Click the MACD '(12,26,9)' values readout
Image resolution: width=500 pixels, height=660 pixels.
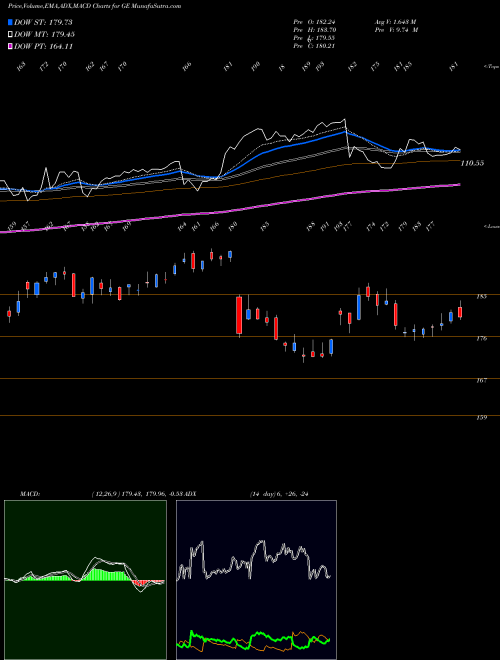[x=136, y=494]
